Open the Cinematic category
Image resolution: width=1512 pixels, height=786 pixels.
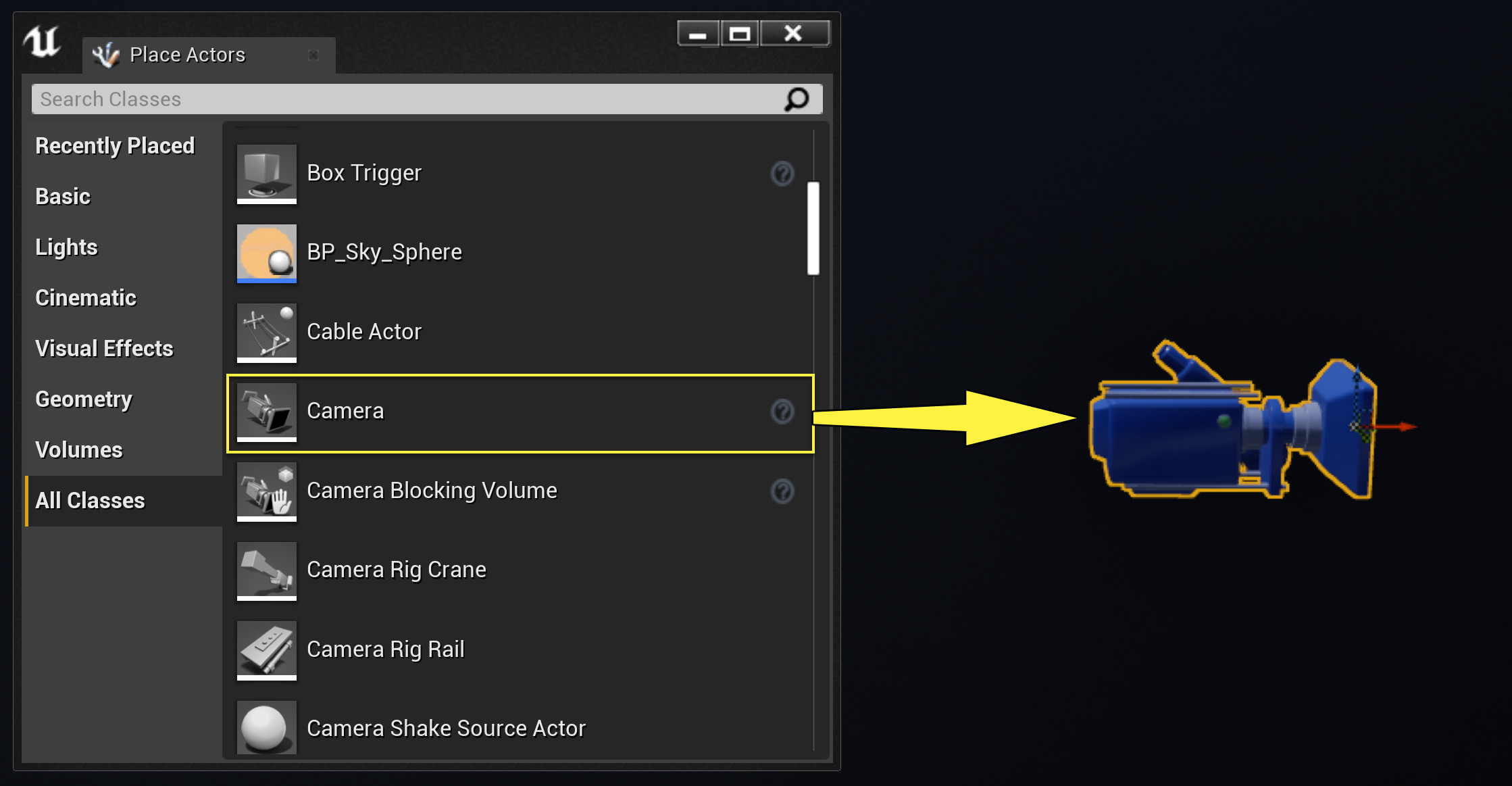pos(86,298)
